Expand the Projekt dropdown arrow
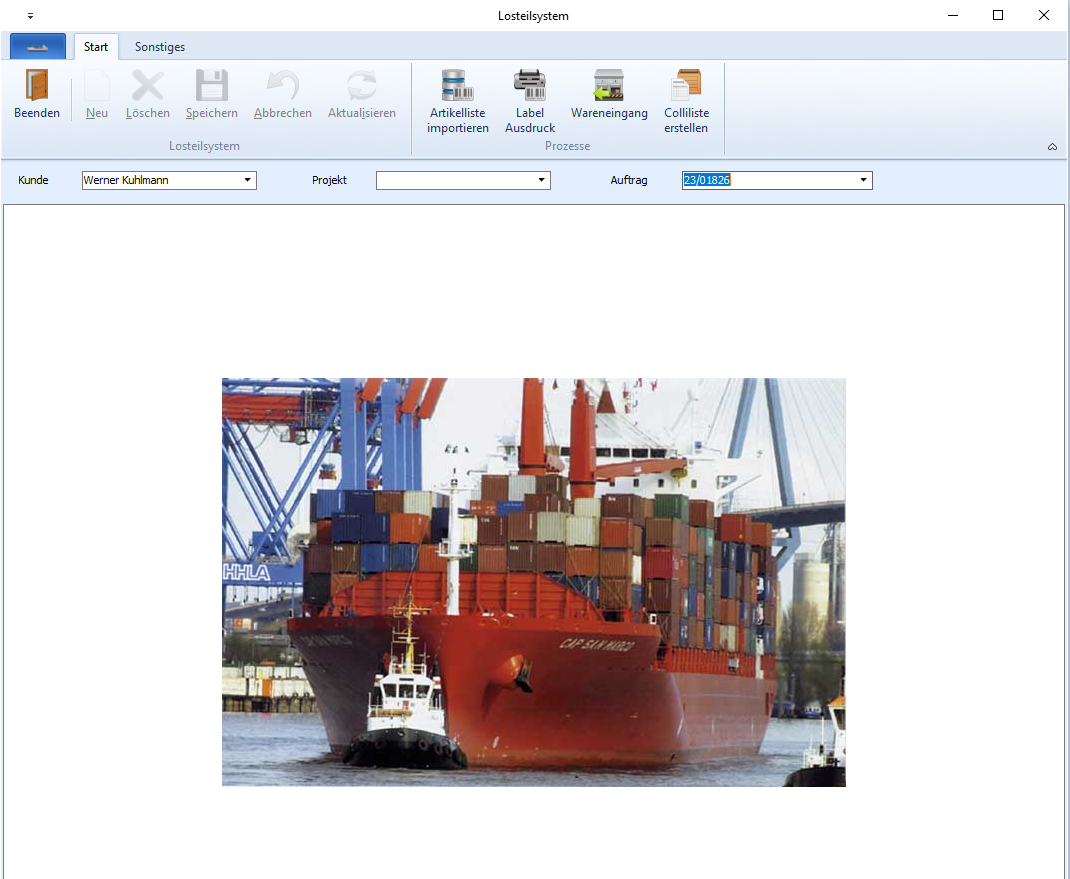This screenshot has width=1070, height=879. [x=542, y=180]
